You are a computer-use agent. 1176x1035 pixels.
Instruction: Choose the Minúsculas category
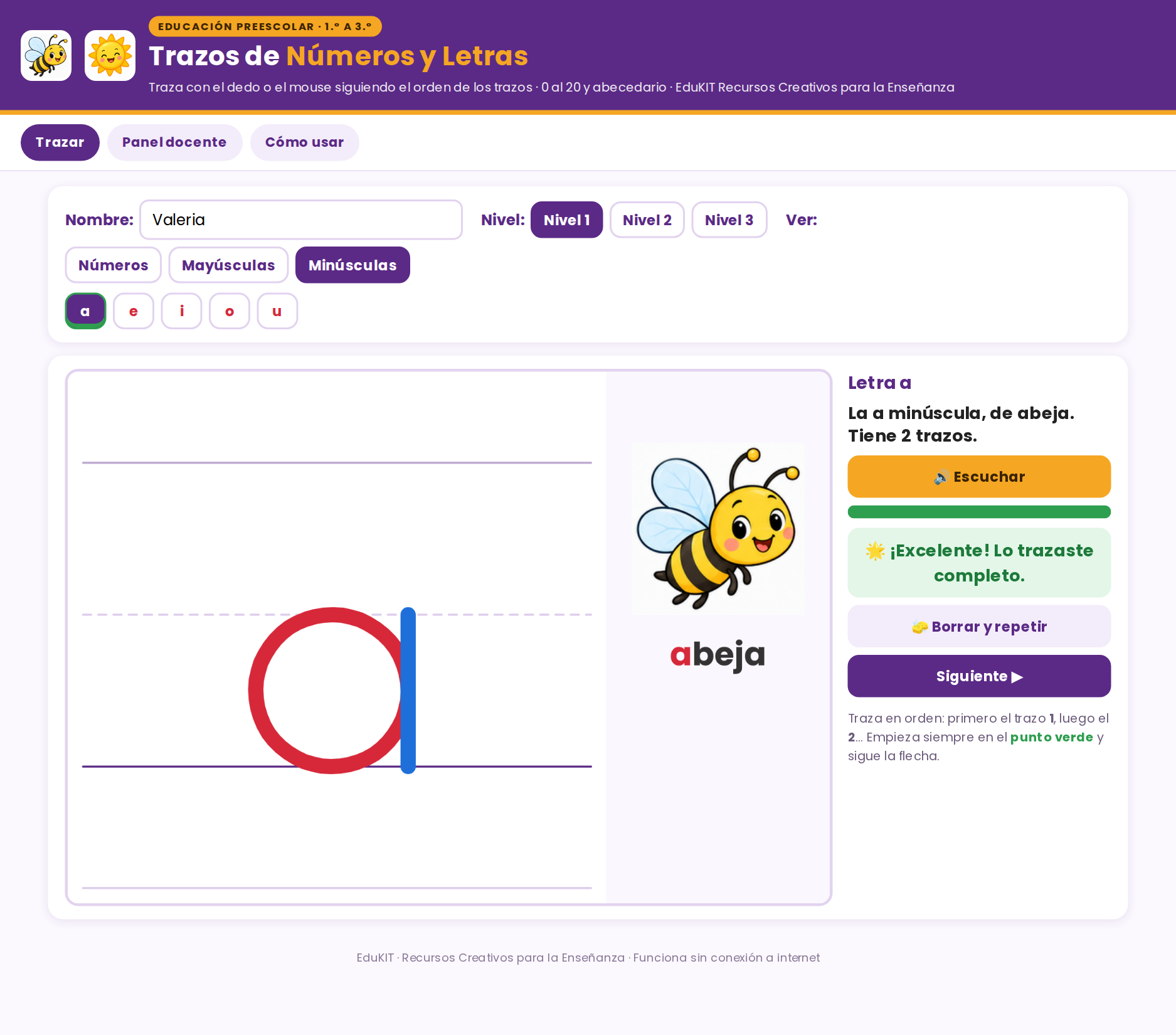[x=352, y=265]
